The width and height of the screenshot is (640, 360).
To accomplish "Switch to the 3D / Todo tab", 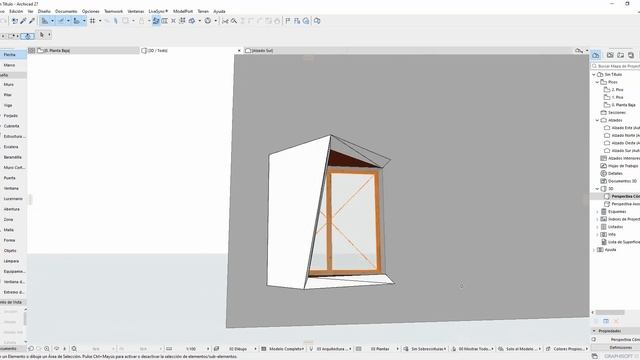I will 191,51.
